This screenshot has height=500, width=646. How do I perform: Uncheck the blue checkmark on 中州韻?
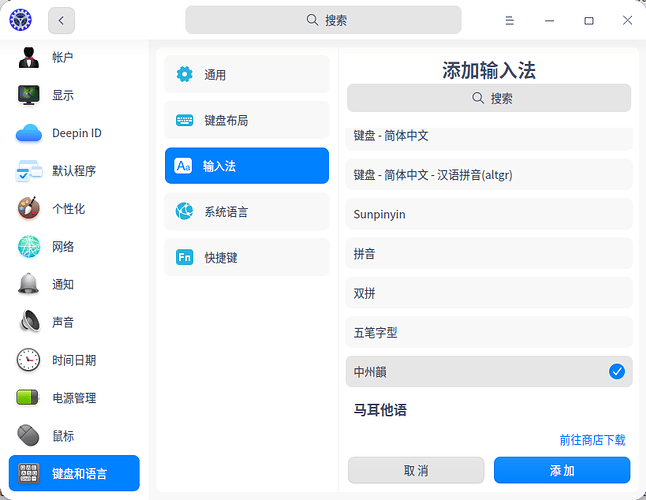click(617, 371)
